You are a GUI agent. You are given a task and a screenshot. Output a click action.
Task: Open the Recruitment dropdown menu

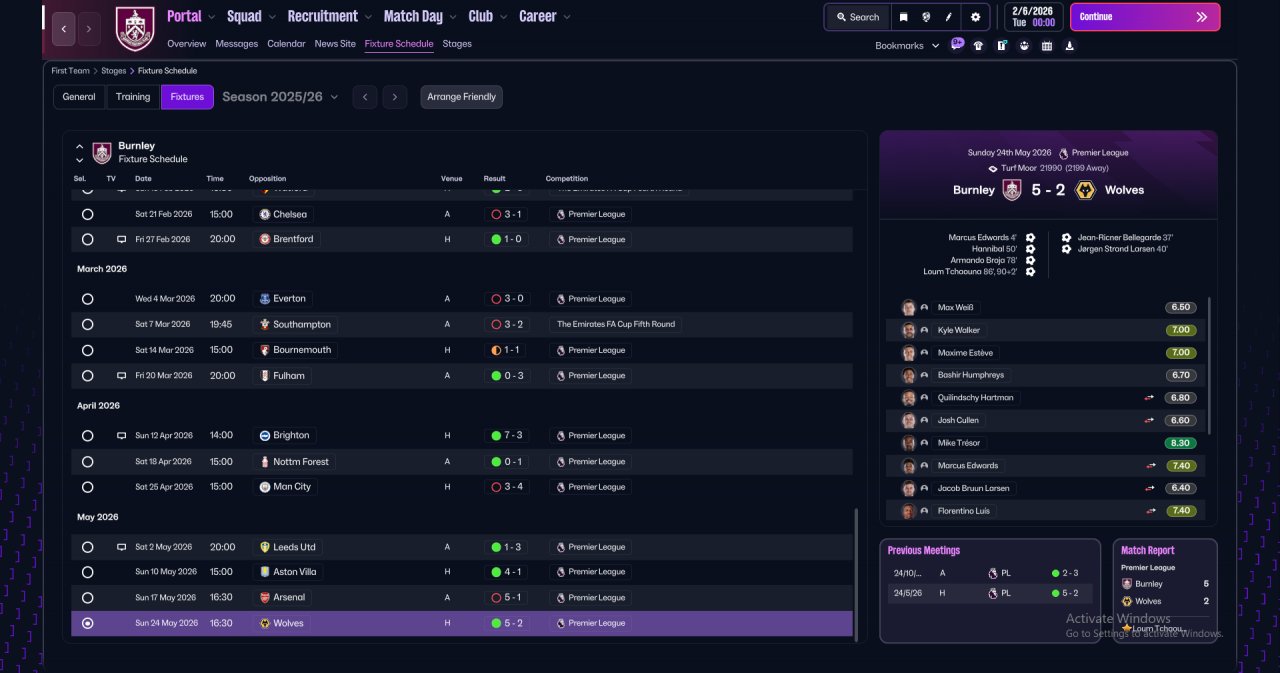pyautogui.click(x=330, y=16)
